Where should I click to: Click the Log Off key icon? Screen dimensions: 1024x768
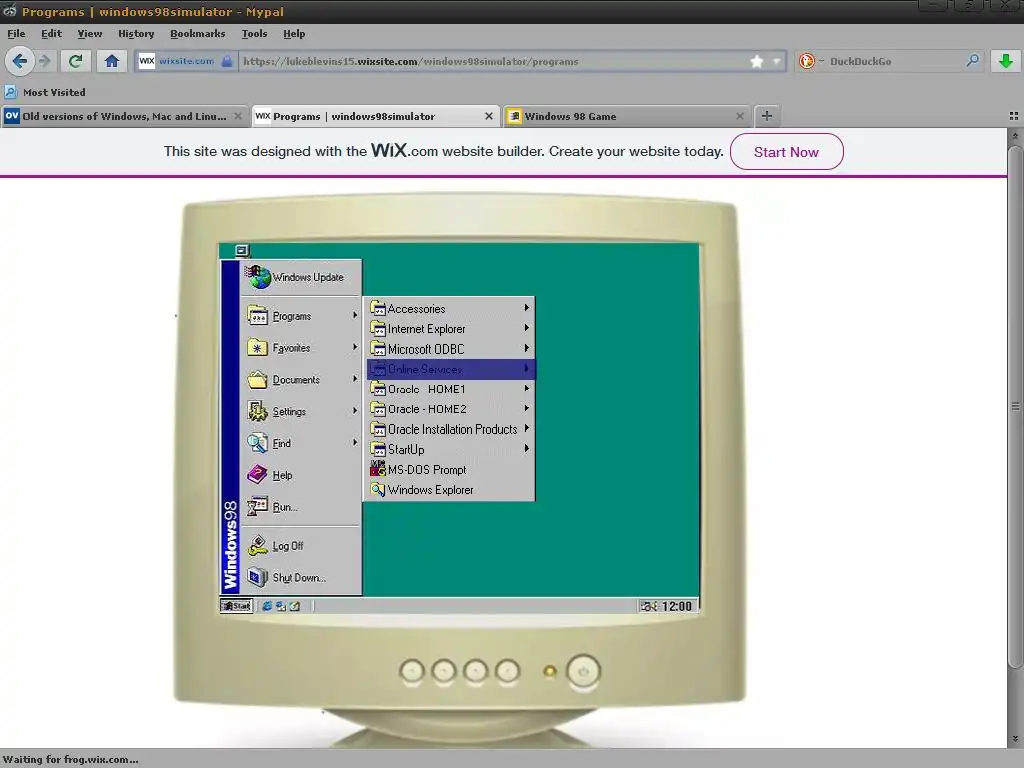pyautogui.click(x=257, y=545)
